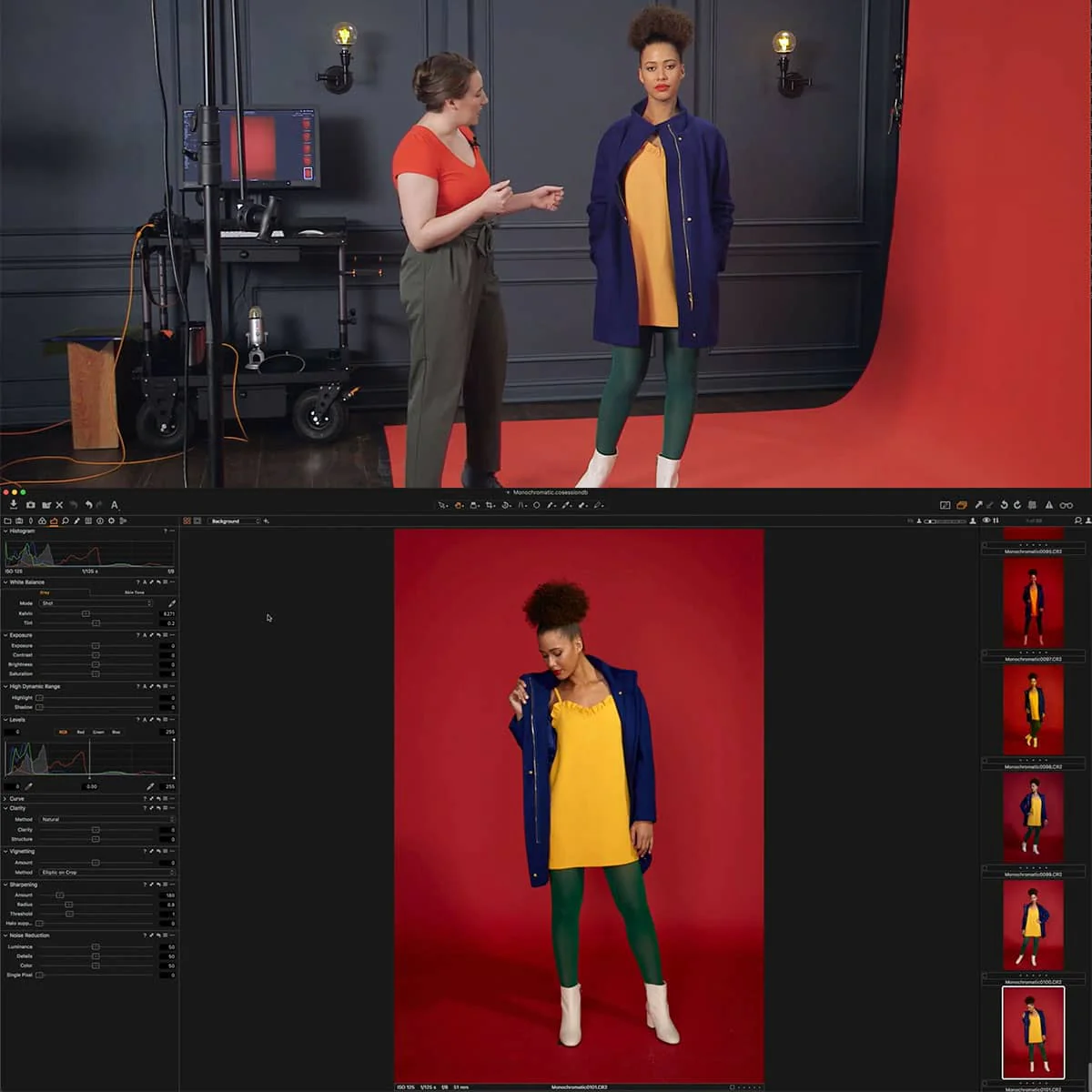Click the White Balance eyedropper picker
1092x1092 pixels.
coord(172,603)
